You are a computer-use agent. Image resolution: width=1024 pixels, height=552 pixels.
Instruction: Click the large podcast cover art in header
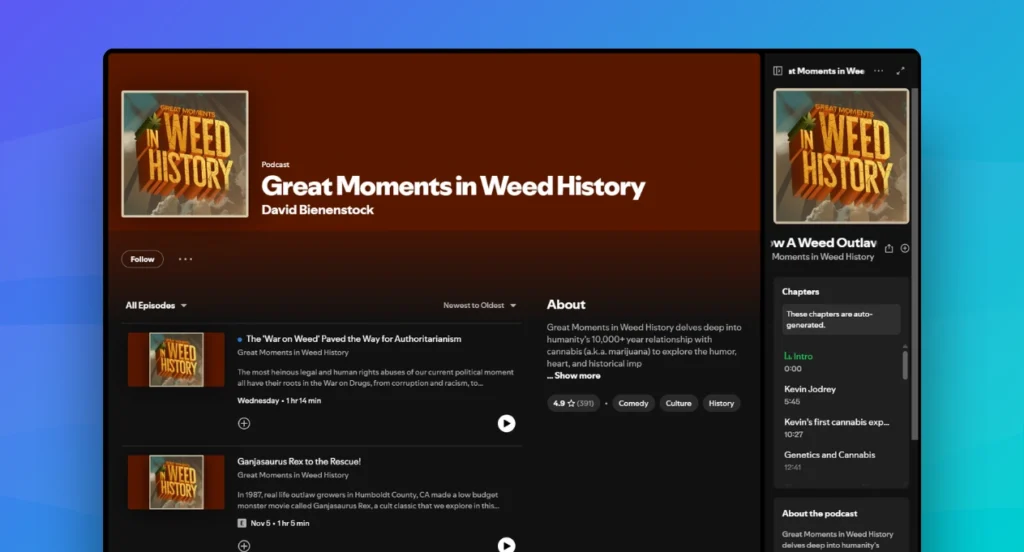click(185, 154)
